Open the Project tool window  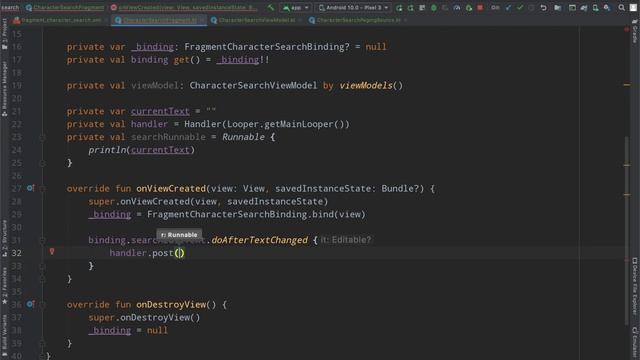(x=4, y=34)
